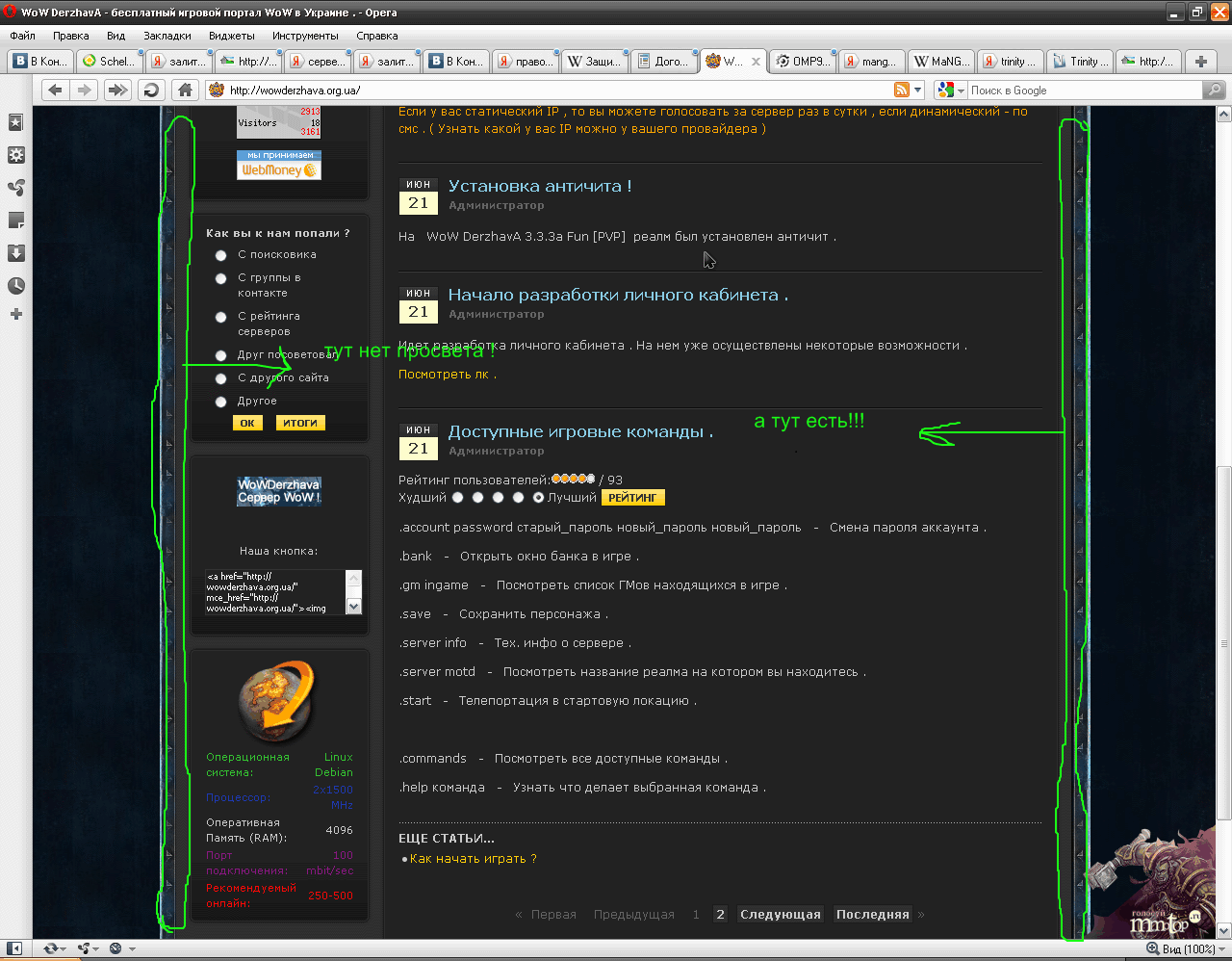The width and height of the screenshot is (1232, 961).
Task: Open the "Файл" menu
Action: [22, 36]
